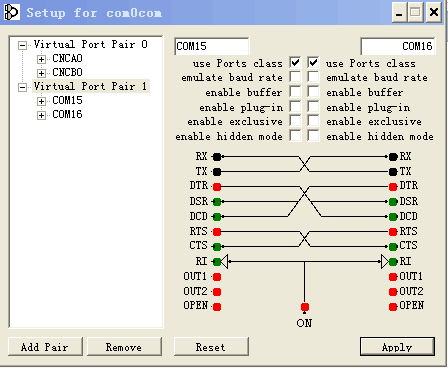Check right enable buffer option
This screenshot has height=368, width=448.
(313, 92)
